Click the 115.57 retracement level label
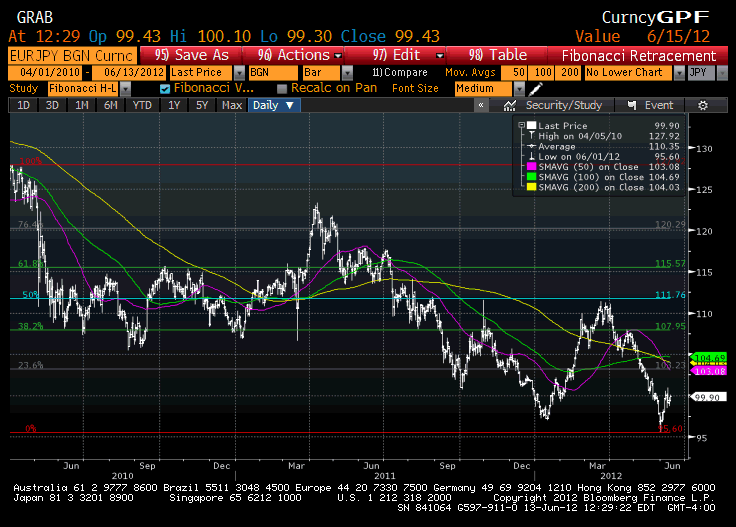This screenshot has width=736, height=527. pyautogui.click(x=670, y=263)
